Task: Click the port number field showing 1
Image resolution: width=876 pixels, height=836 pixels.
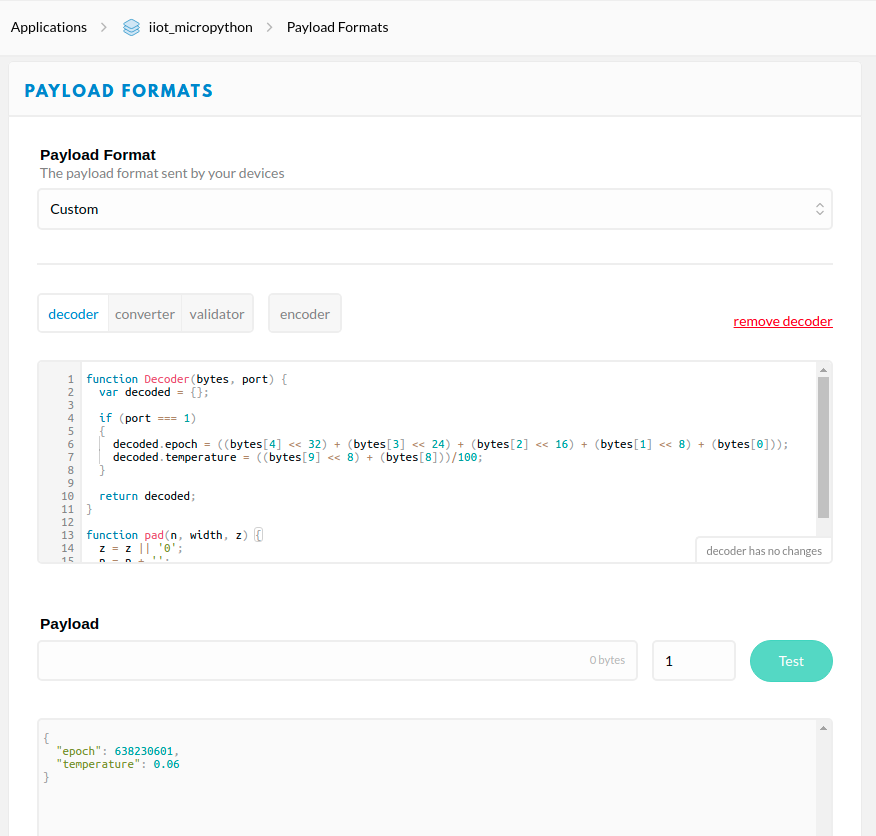Action: [693, 660]
